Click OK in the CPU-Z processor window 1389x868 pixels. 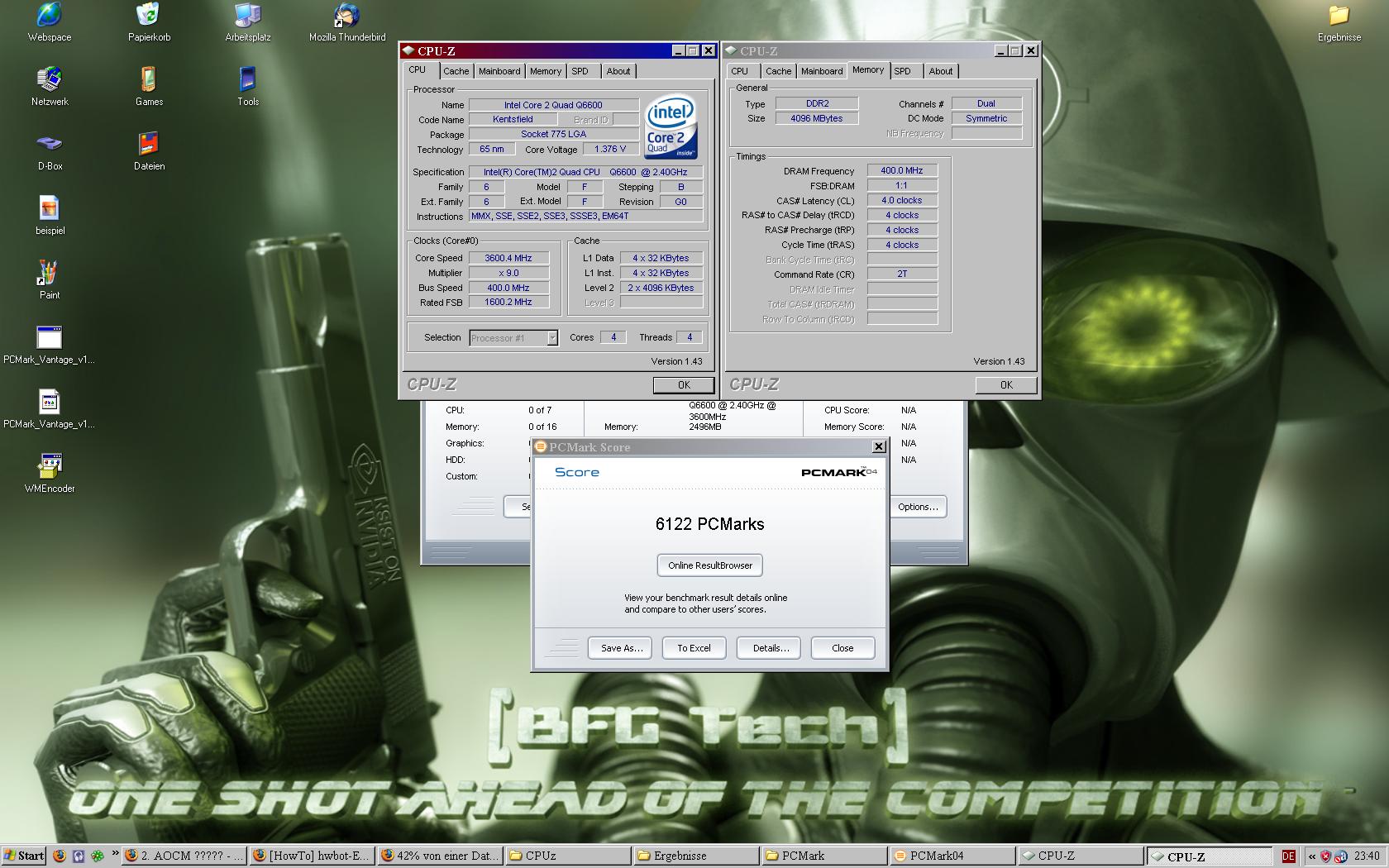[684, 384]
